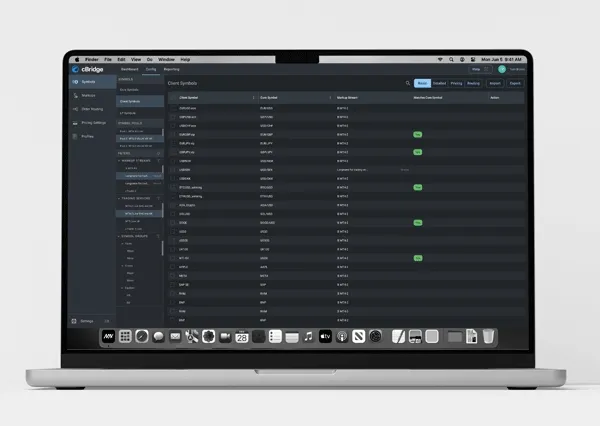
Task: Click the Import button
Action: [494, 84]
